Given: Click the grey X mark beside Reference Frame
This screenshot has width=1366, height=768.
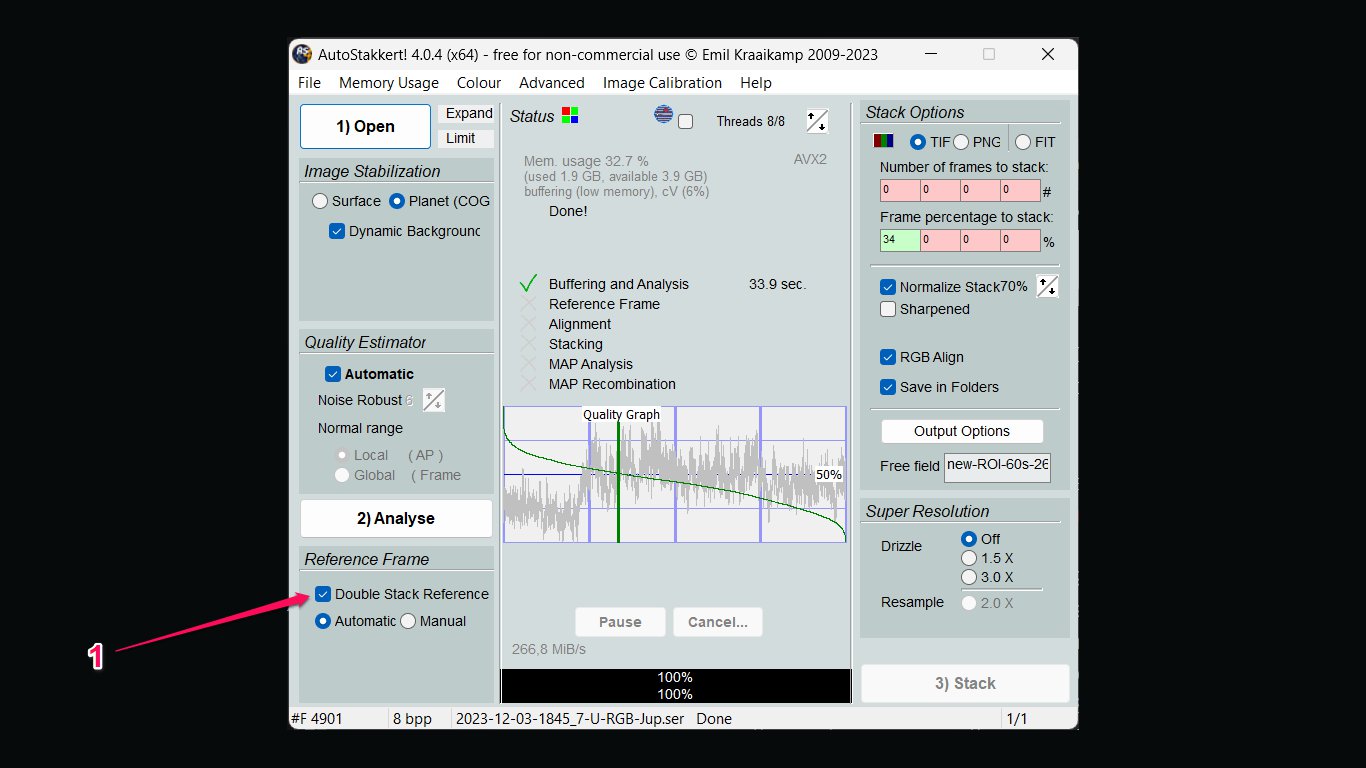Looking at the screenshot, I should click(529, 304).
